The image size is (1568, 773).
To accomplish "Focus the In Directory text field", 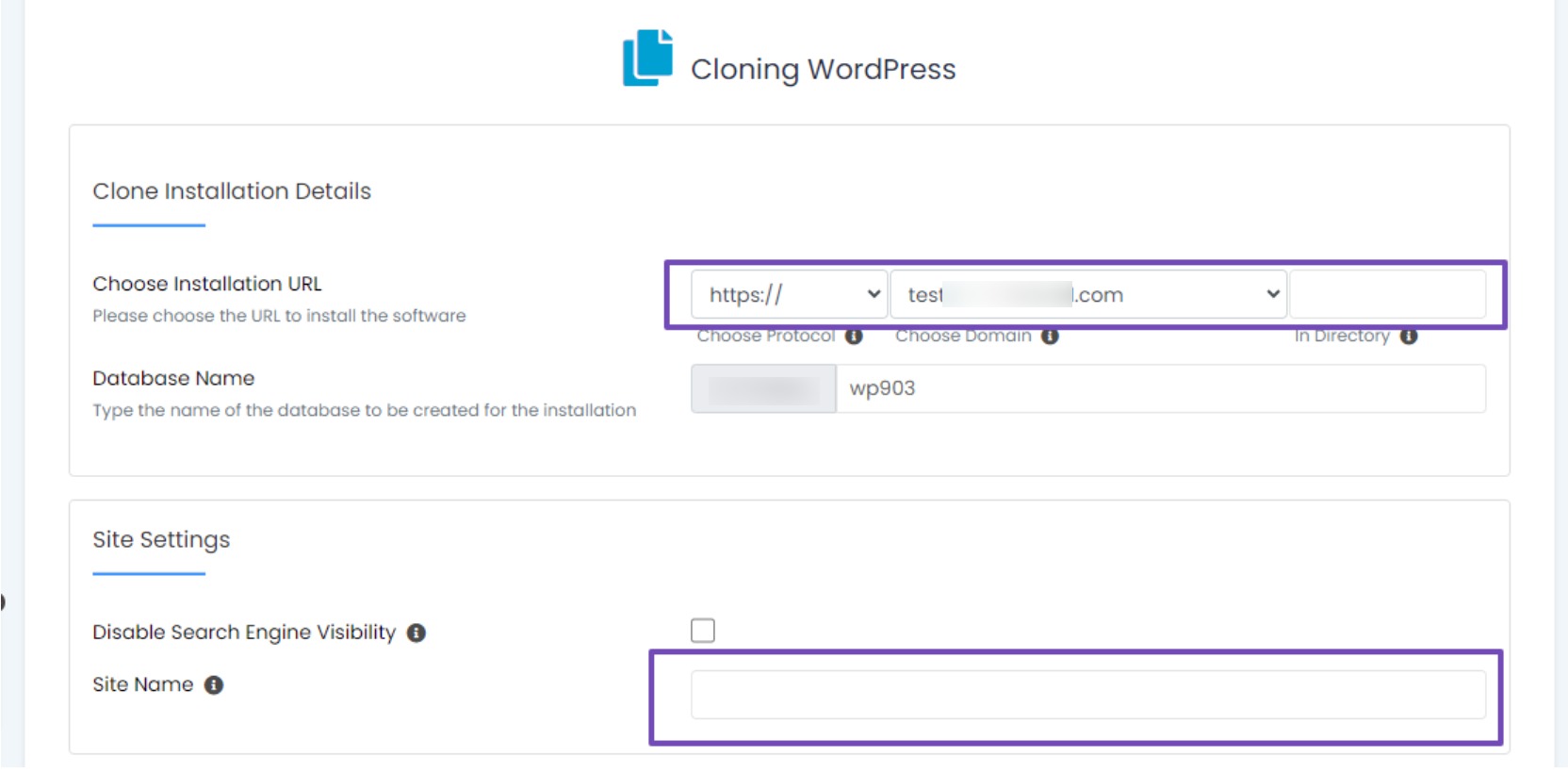I will 1387,295.
